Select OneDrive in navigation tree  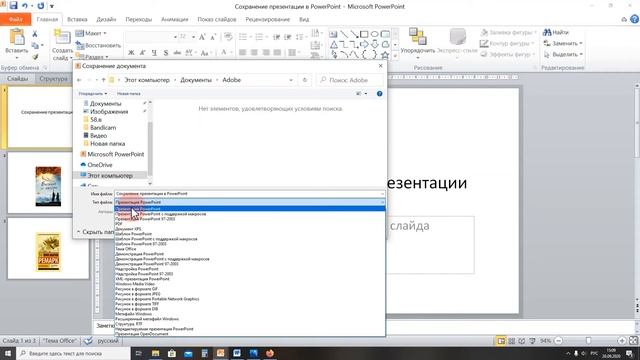click(x=100, y=165)
